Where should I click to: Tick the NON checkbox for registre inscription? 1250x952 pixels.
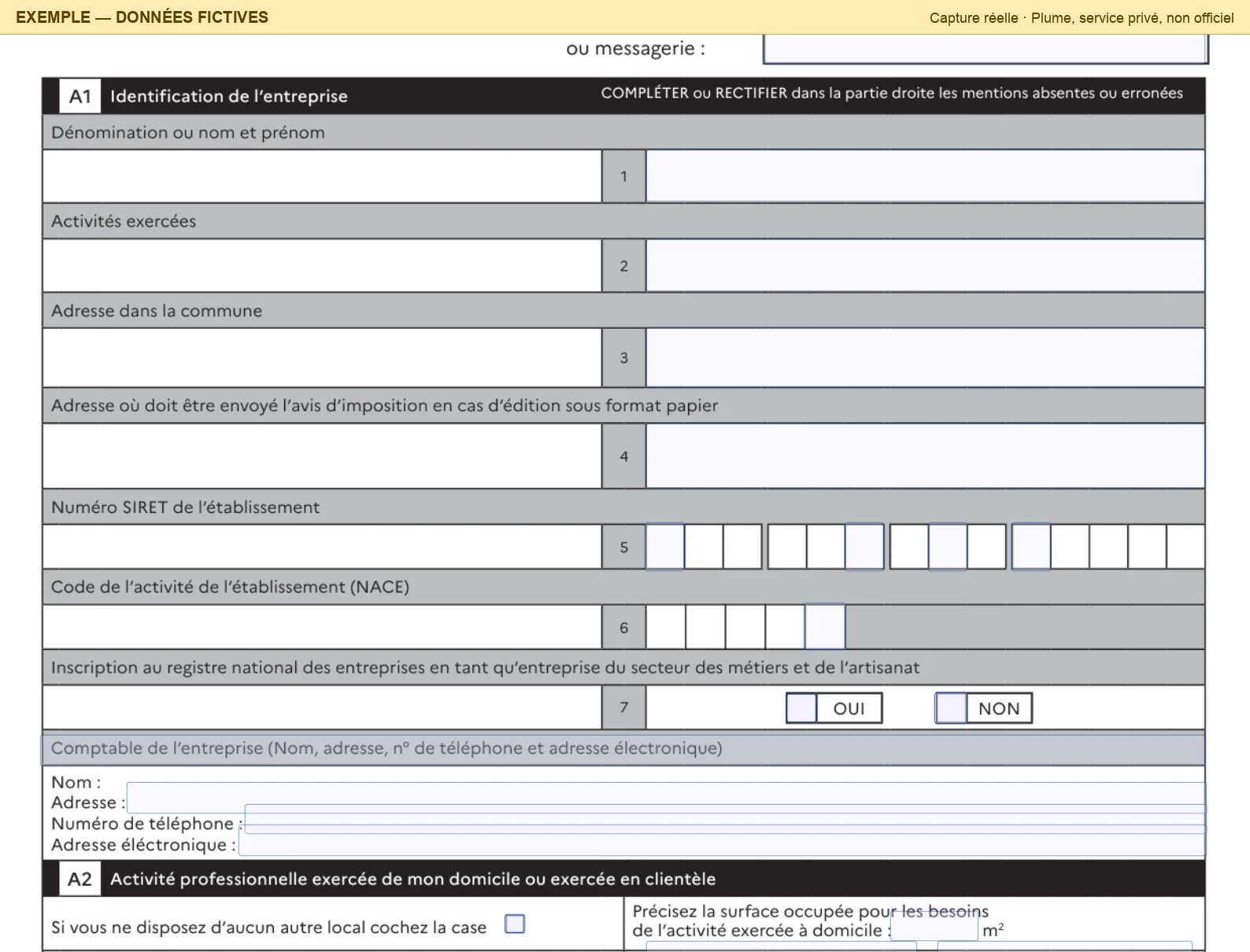(x=951, y=708)
